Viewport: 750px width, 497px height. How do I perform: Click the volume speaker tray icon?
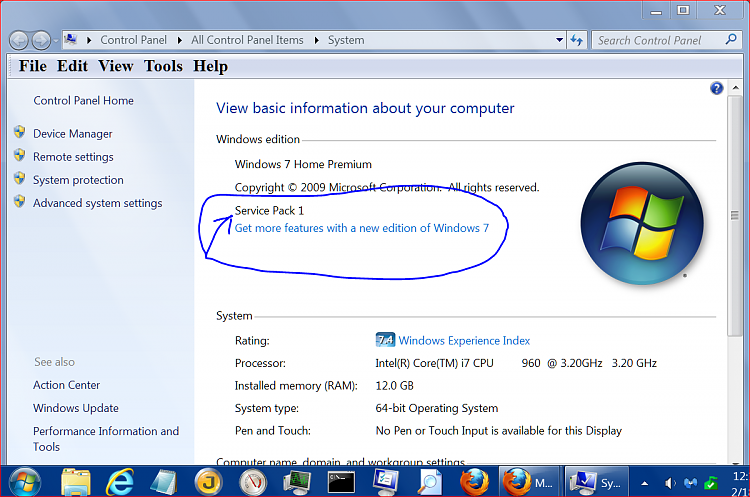(669, 484)
